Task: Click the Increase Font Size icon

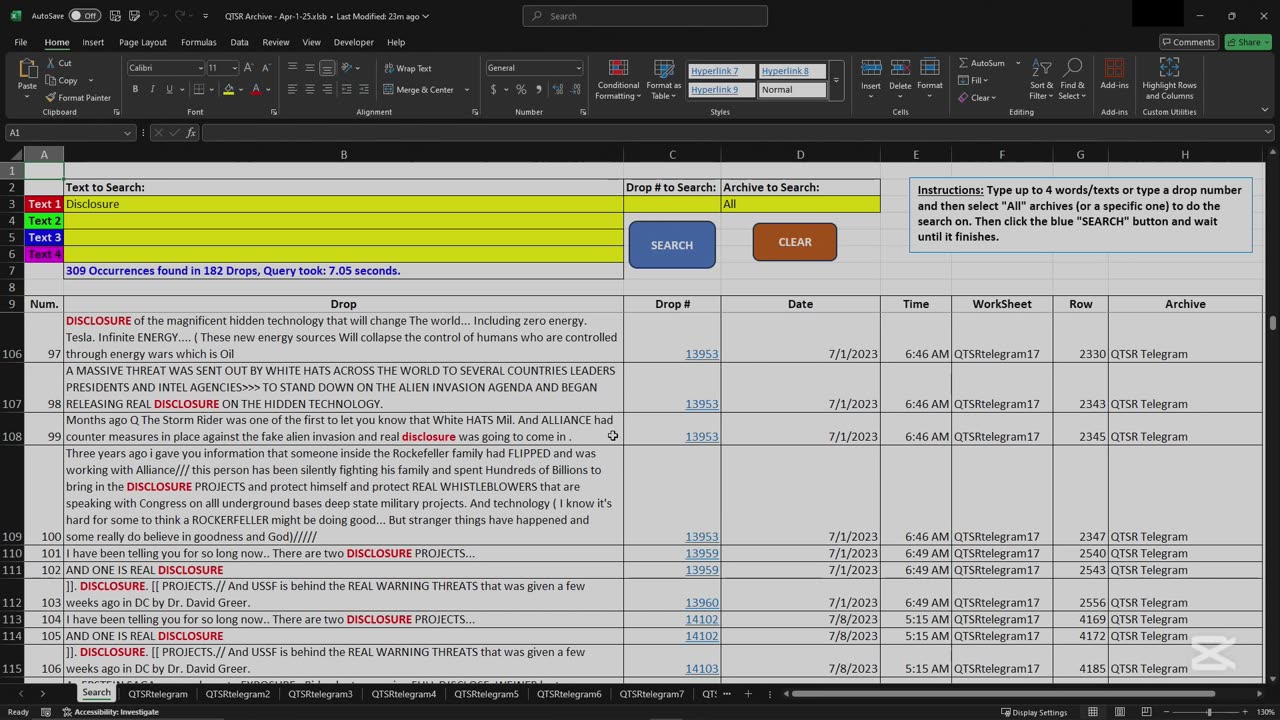Action: click(x=249, y=68)
